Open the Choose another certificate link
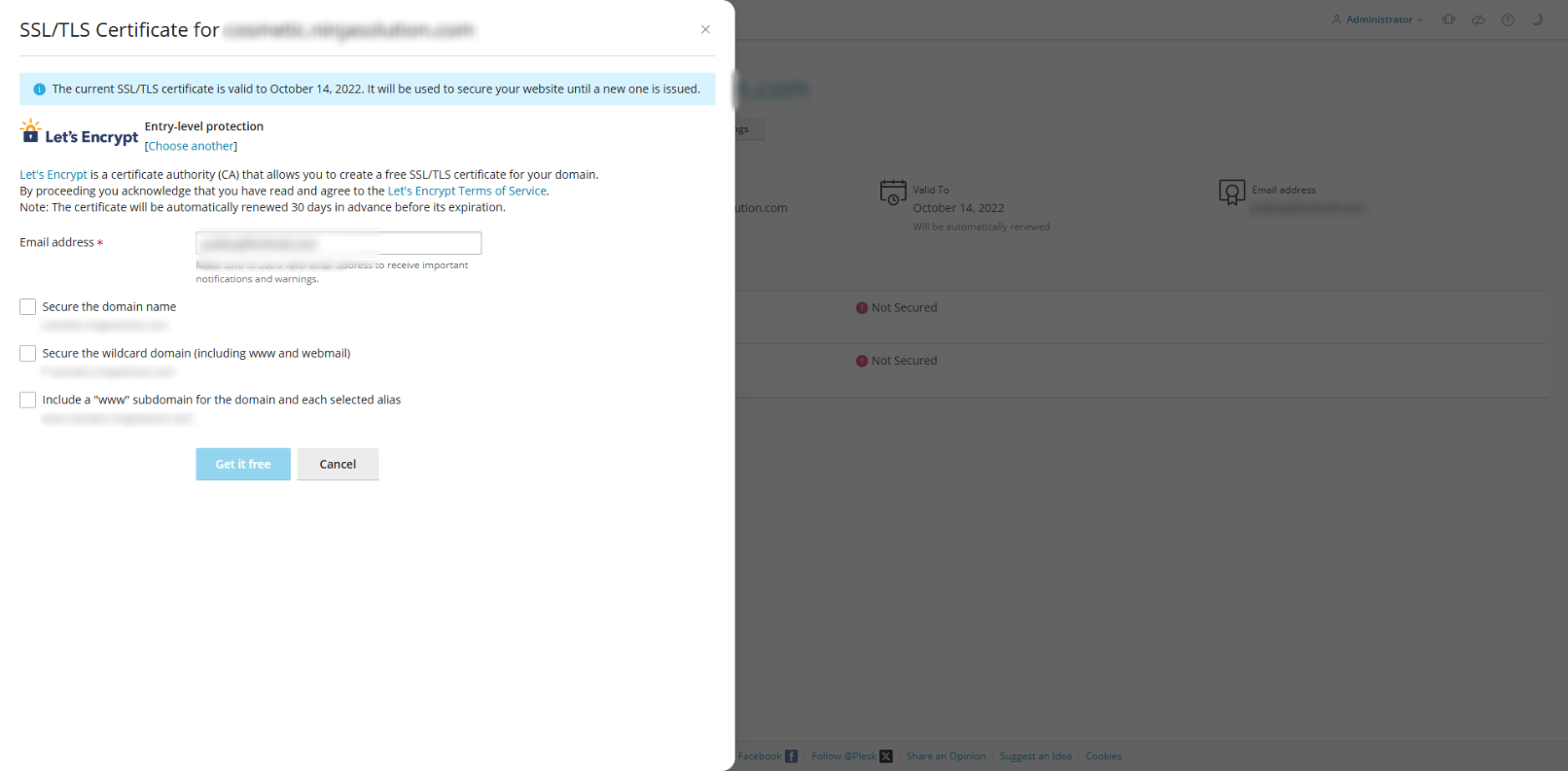Screen dimensions: 1568x771 click(191, 146)
